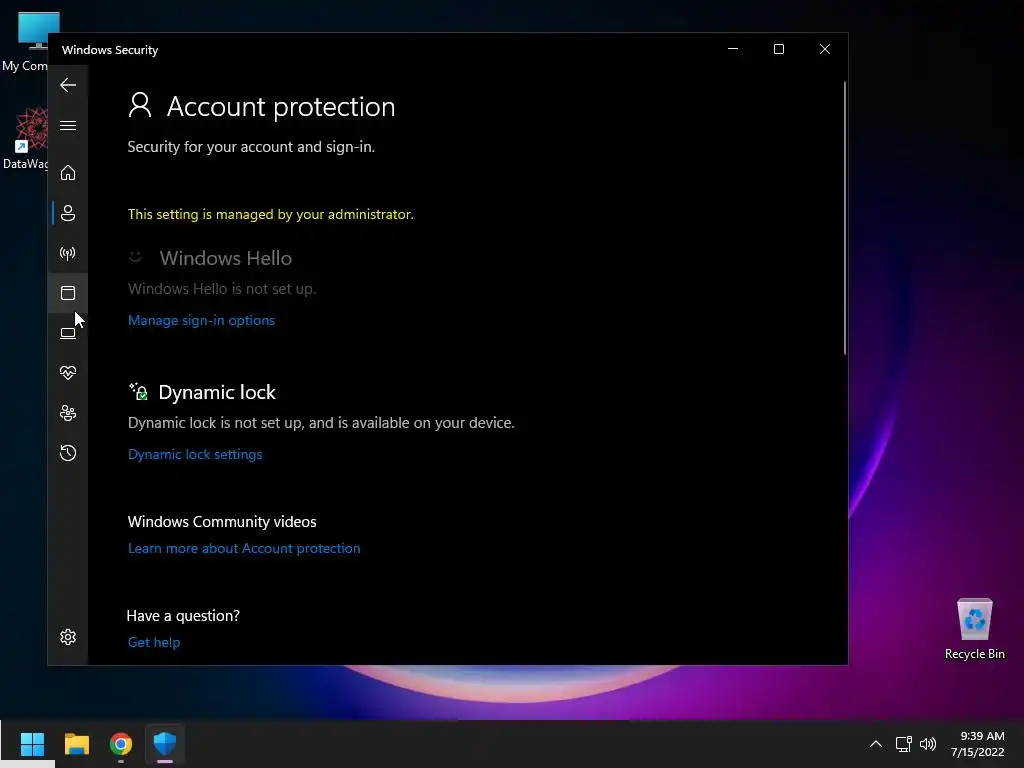Viewport: 1024px width, 768px height.
Task: Click the Account protection heading text
Action: coord(281,106)
